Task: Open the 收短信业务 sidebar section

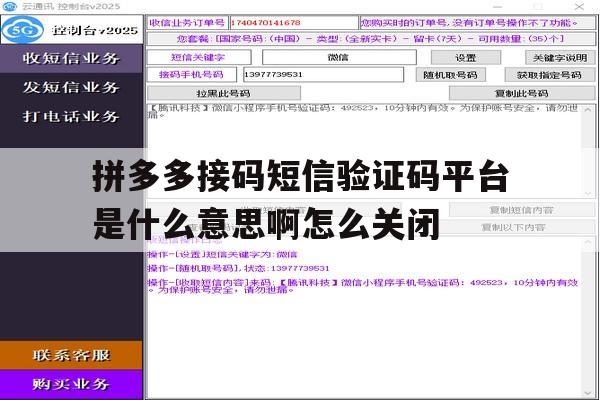Action: click(71, 59)
